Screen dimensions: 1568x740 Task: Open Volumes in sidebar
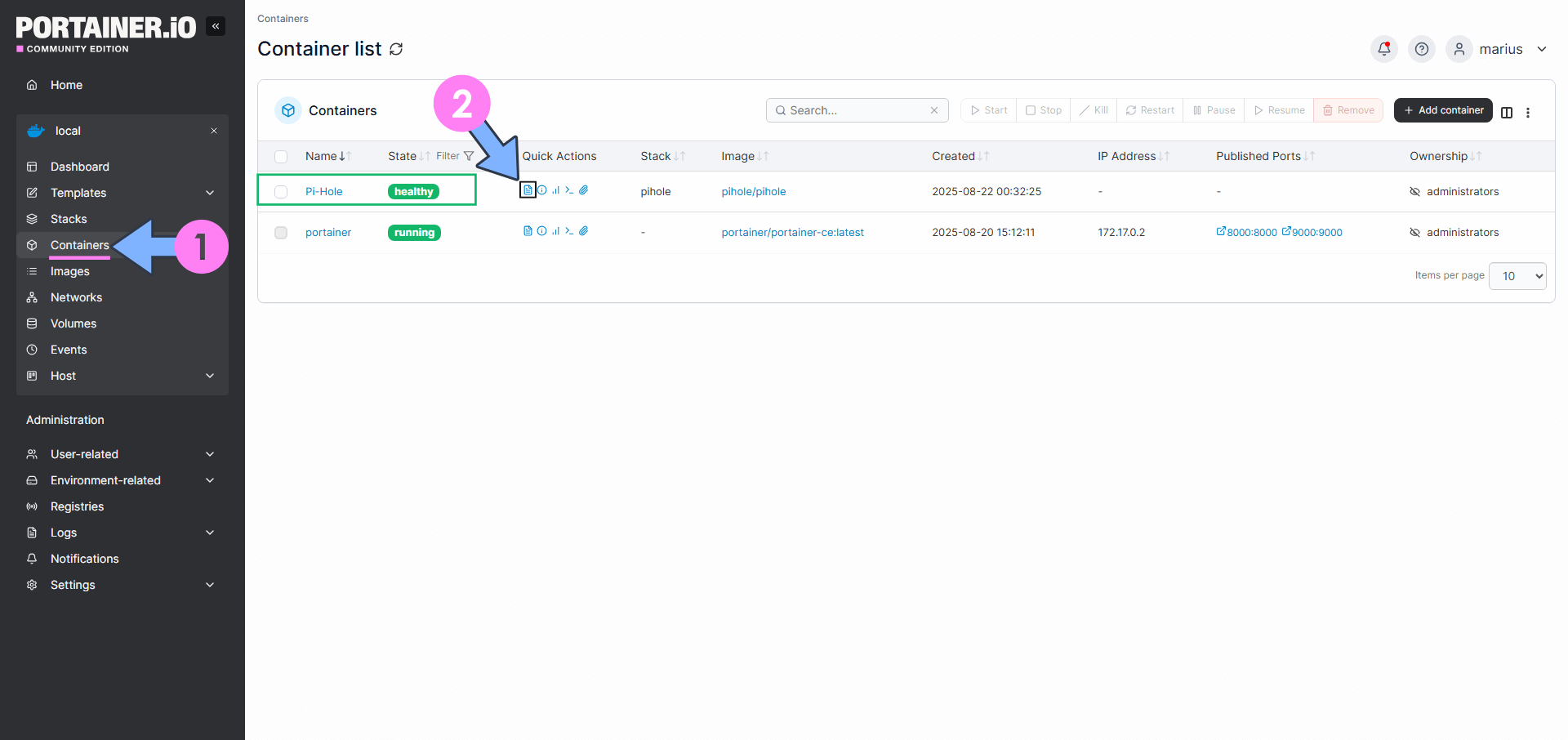[x=73, y=323]
